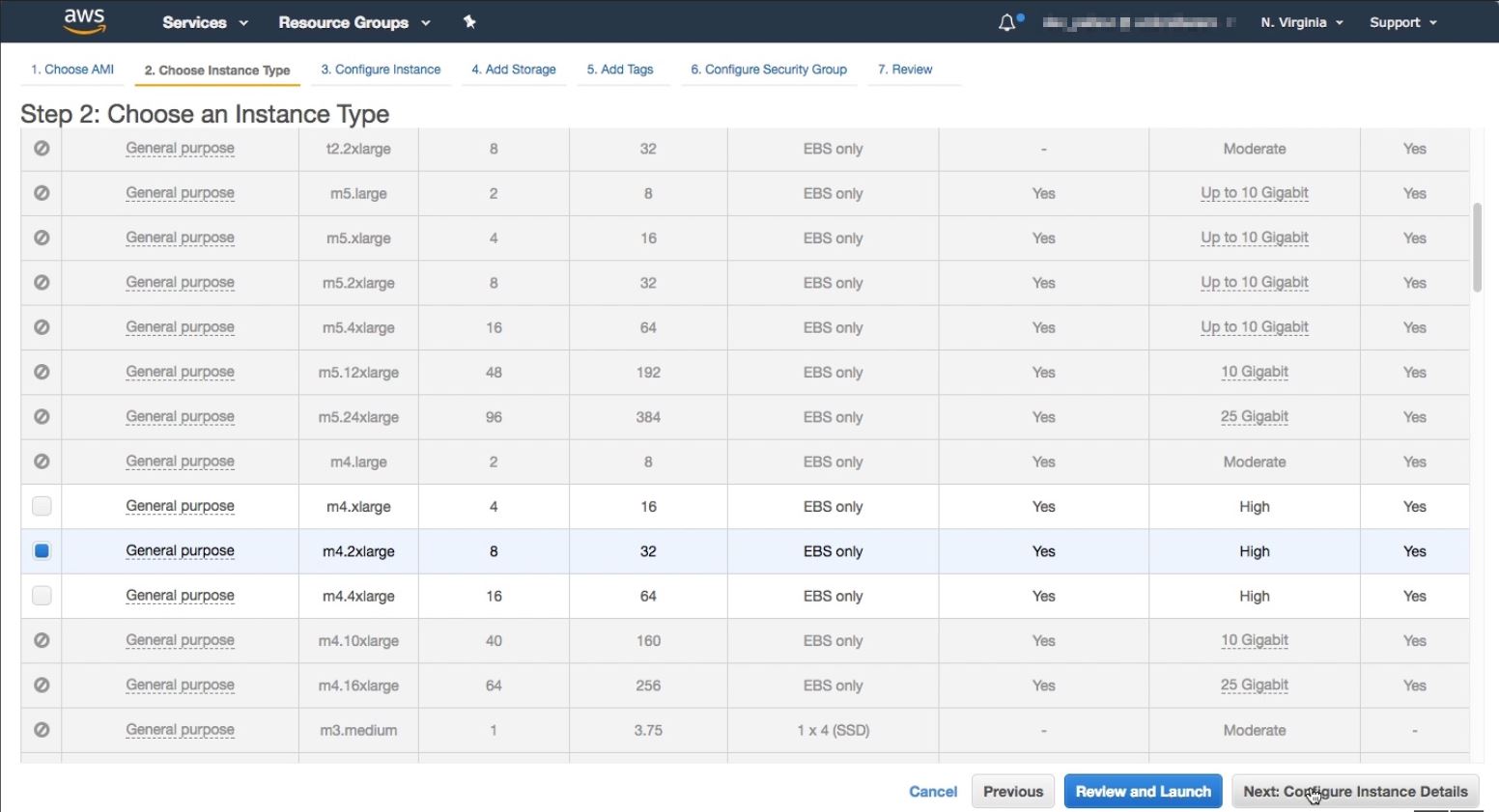Click the AWS logo home icon
The height and width of the screenshot is (812, 1499).
click(85, 21)
